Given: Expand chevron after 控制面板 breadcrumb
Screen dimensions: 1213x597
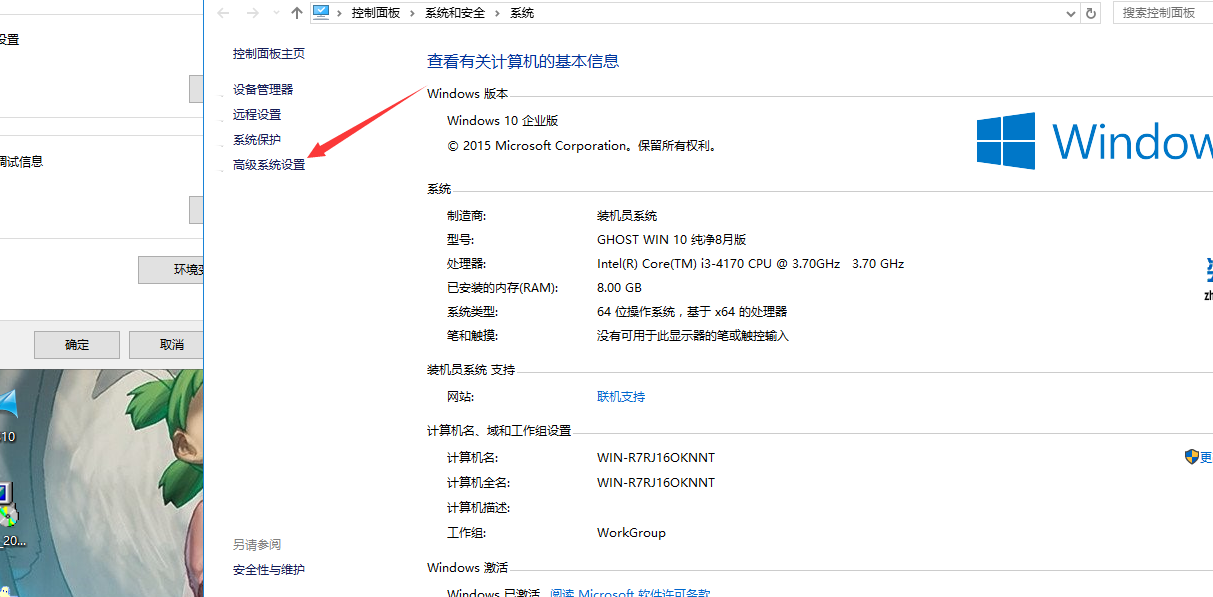Looking at the screenshot, I should [x=412, y=13].
